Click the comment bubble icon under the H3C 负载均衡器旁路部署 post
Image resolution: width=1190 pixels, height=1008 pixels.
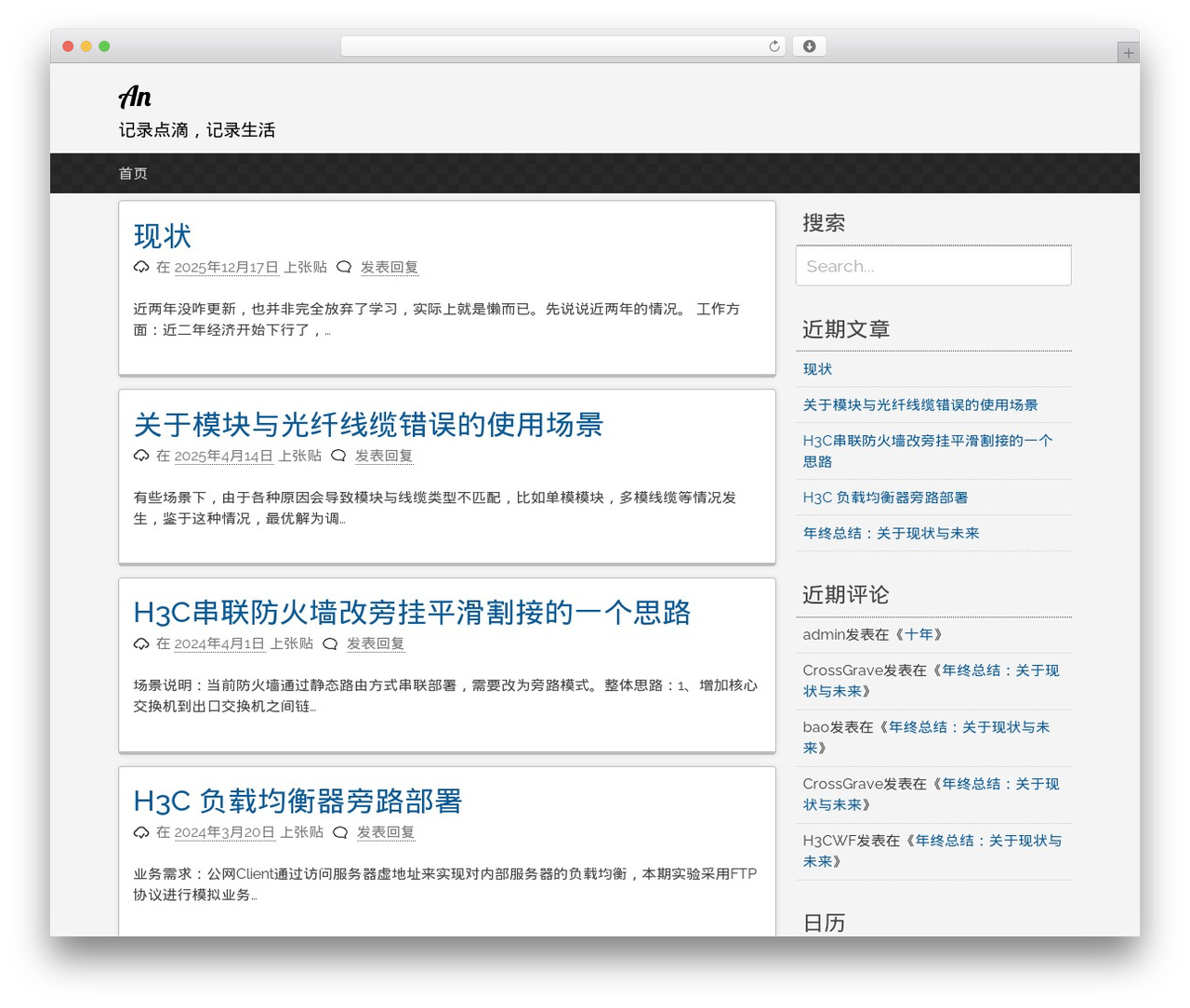[340, 832]
